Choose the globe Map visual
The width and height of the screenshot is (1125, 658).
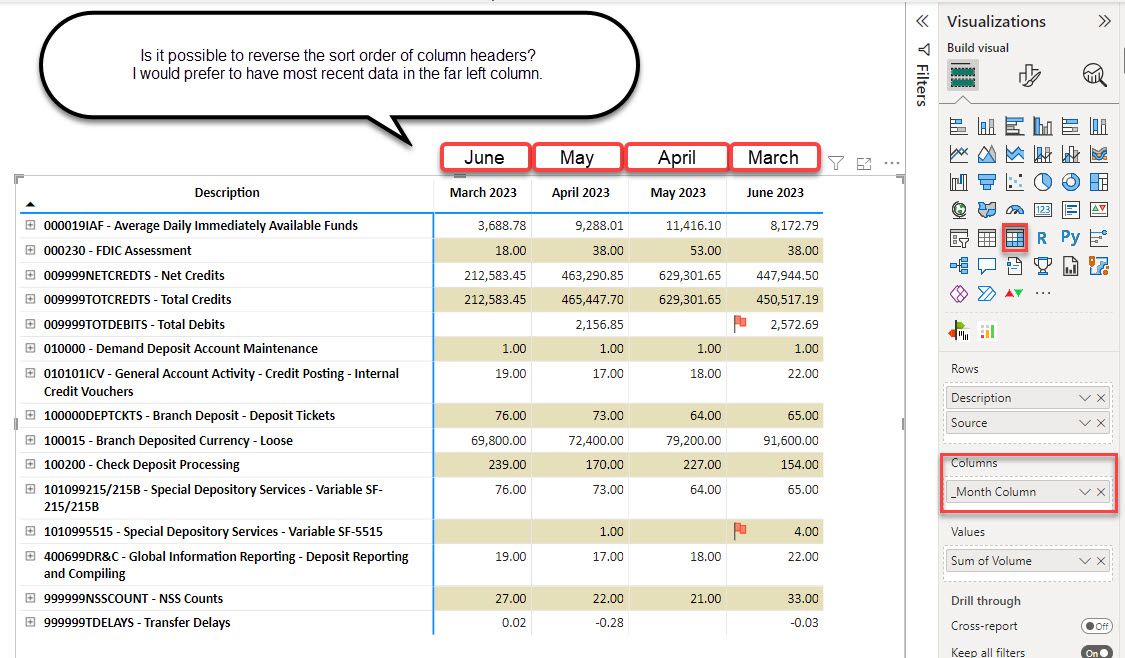click(959, 210)
